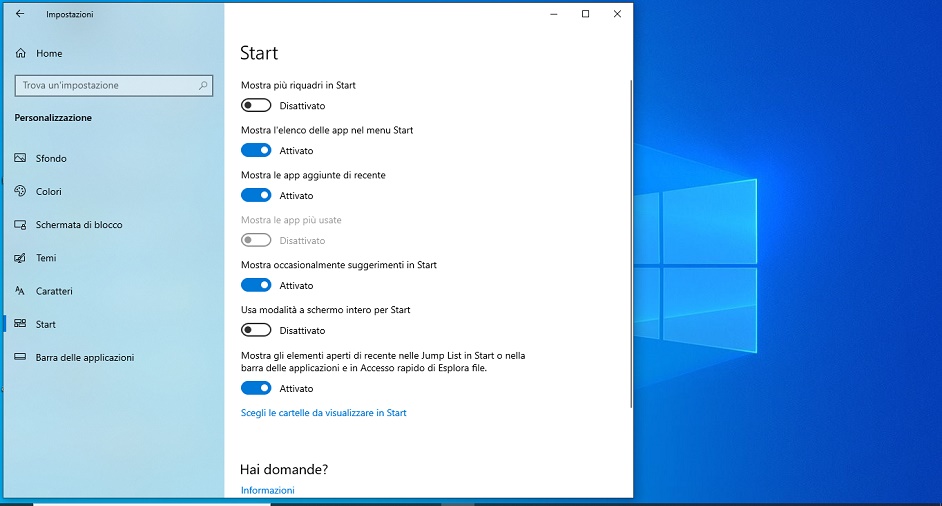Turn off Mostra le app aggiunte di recente
942x506 pixels.
pos(256,195)
